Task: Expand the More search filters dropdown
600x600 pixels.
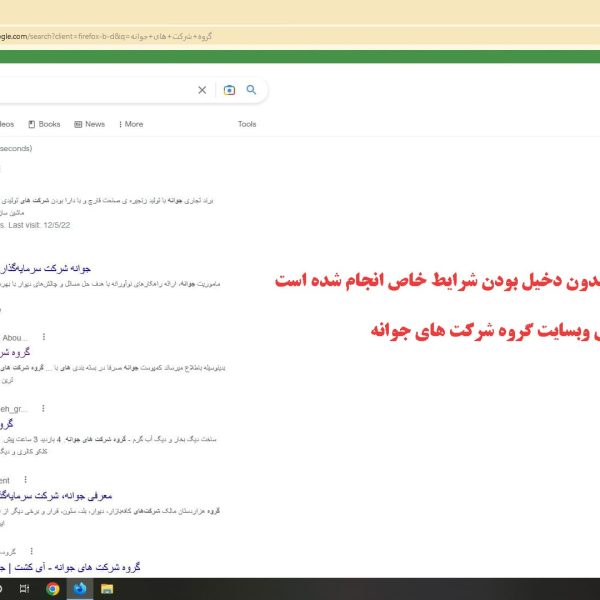Action: [x=130, y=124]
